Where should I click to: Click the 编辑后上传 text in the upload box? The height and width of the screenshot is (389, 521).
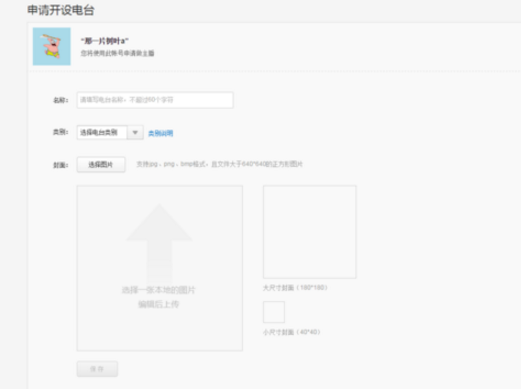pos(159,304)
